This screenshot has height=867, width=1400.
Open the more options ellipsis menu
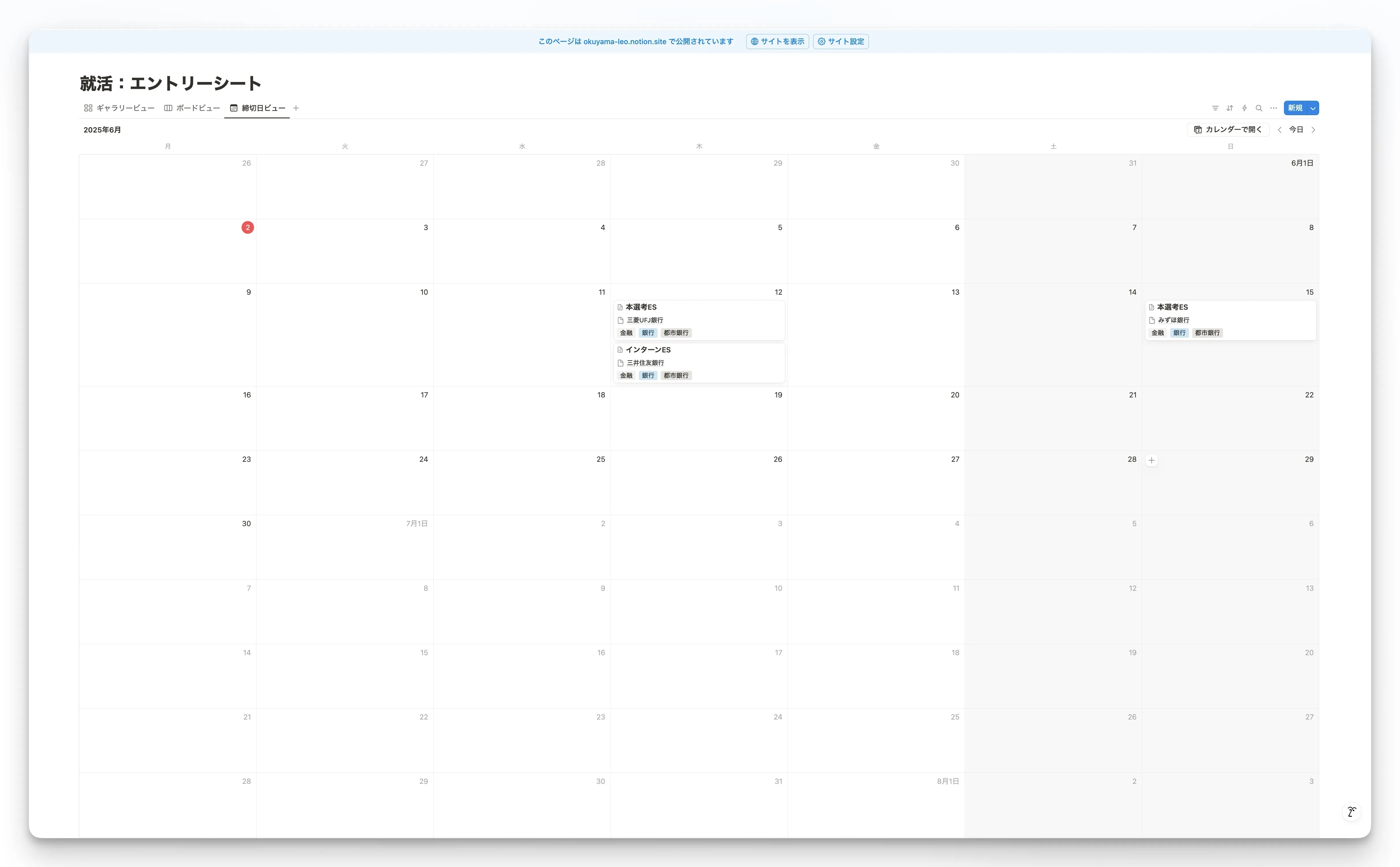click(1273, 108)
